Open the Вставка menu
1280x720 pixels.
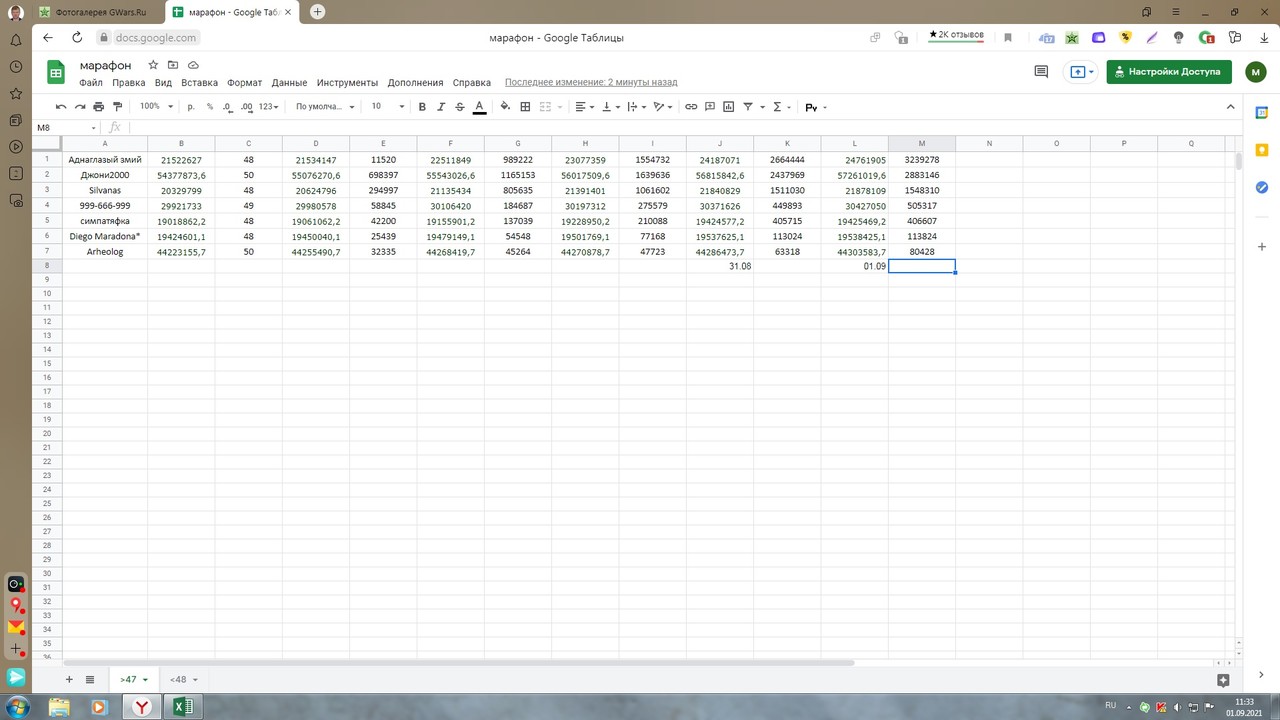pos(200,83)
